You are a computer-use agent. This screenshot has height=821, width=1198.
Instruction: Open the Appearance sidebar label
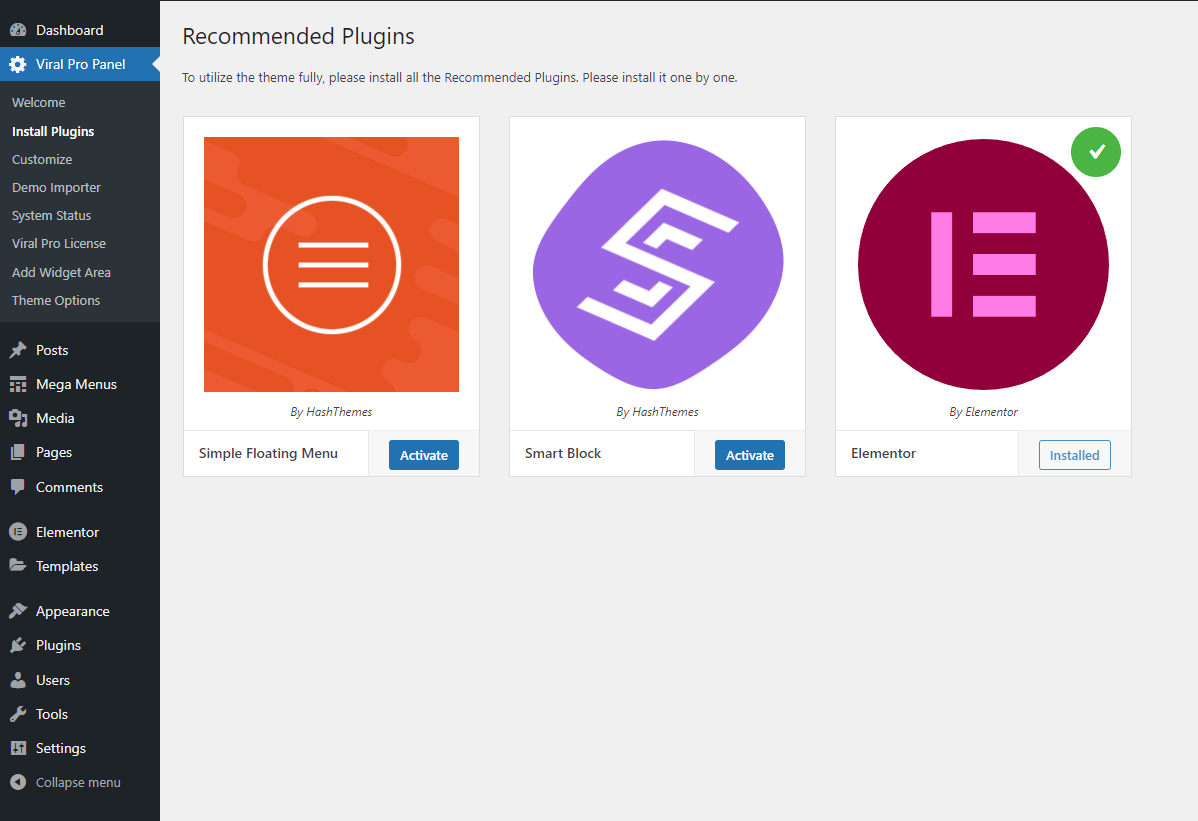point(73,611)
